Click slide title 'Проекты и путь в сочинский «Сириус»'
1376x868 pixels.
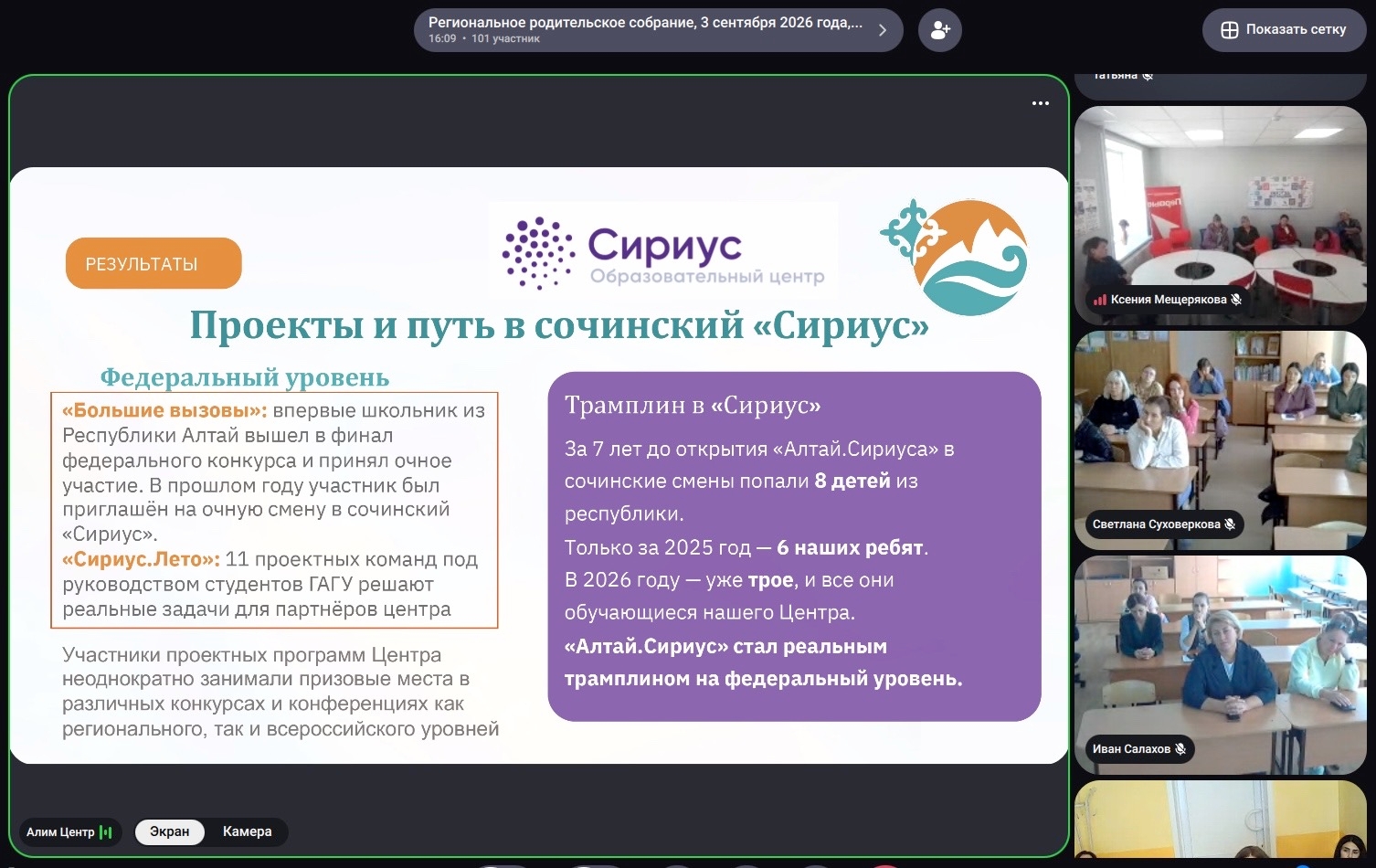[559, 325]
